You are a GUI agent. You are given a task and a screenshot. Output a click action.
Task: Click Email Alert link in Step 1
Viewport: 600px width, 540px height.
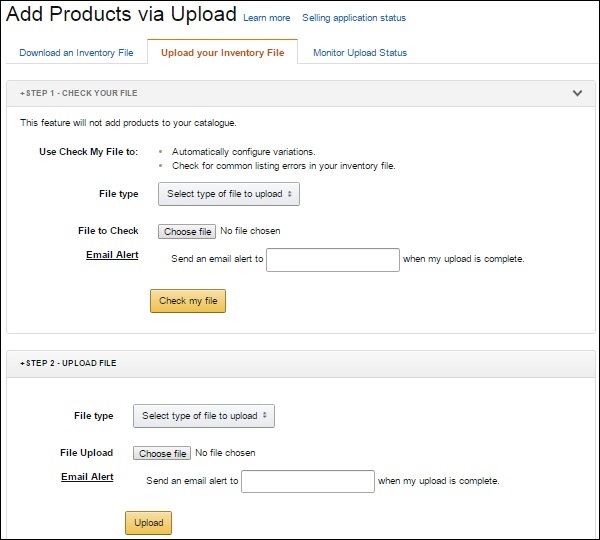[x=112, y=255]
